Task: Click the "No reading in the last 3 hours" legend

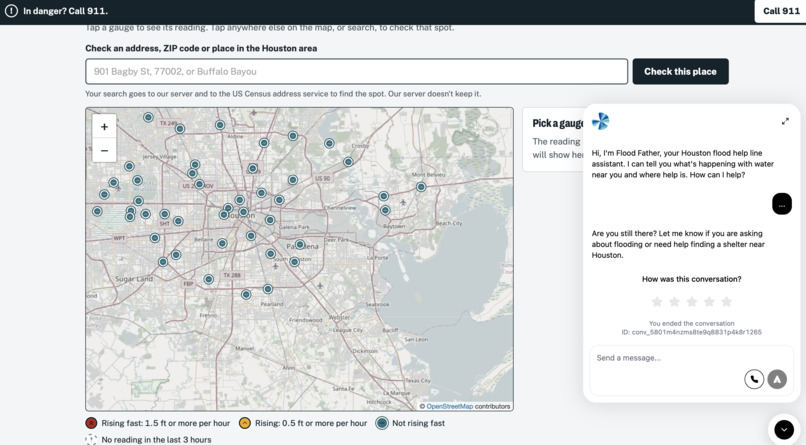Action: tap(149, 439)
